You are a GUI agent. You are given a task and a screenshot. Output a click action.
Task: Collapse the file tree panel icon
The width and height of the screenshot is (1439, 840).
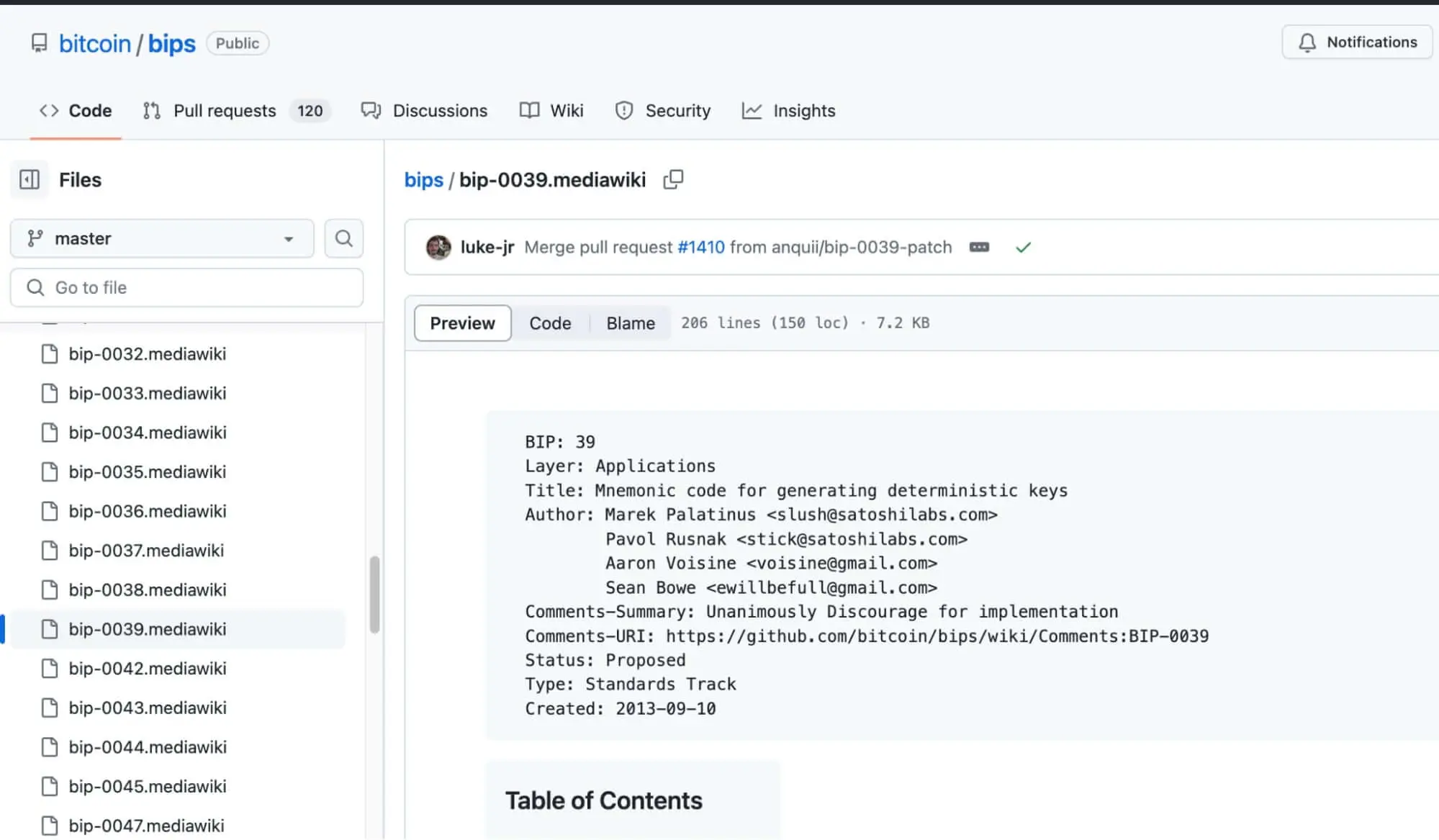pyautogui.click(x=30, y=179)
